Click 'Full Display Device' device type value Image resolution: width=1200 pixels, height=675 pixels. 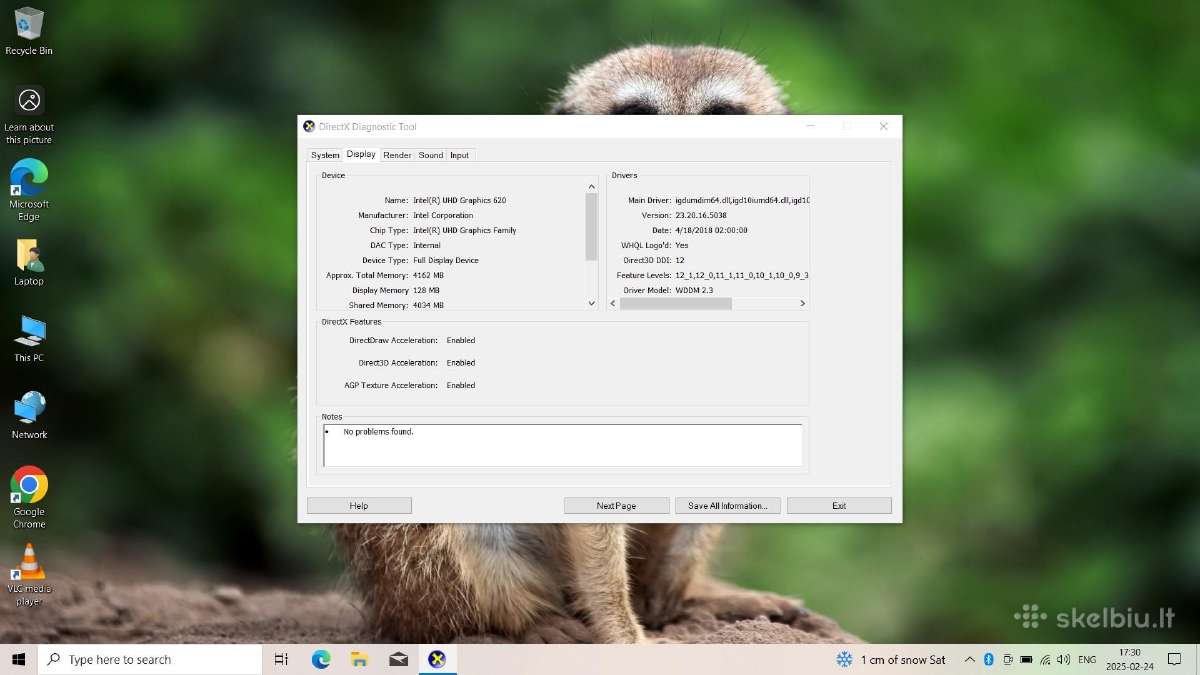[446, 260]
